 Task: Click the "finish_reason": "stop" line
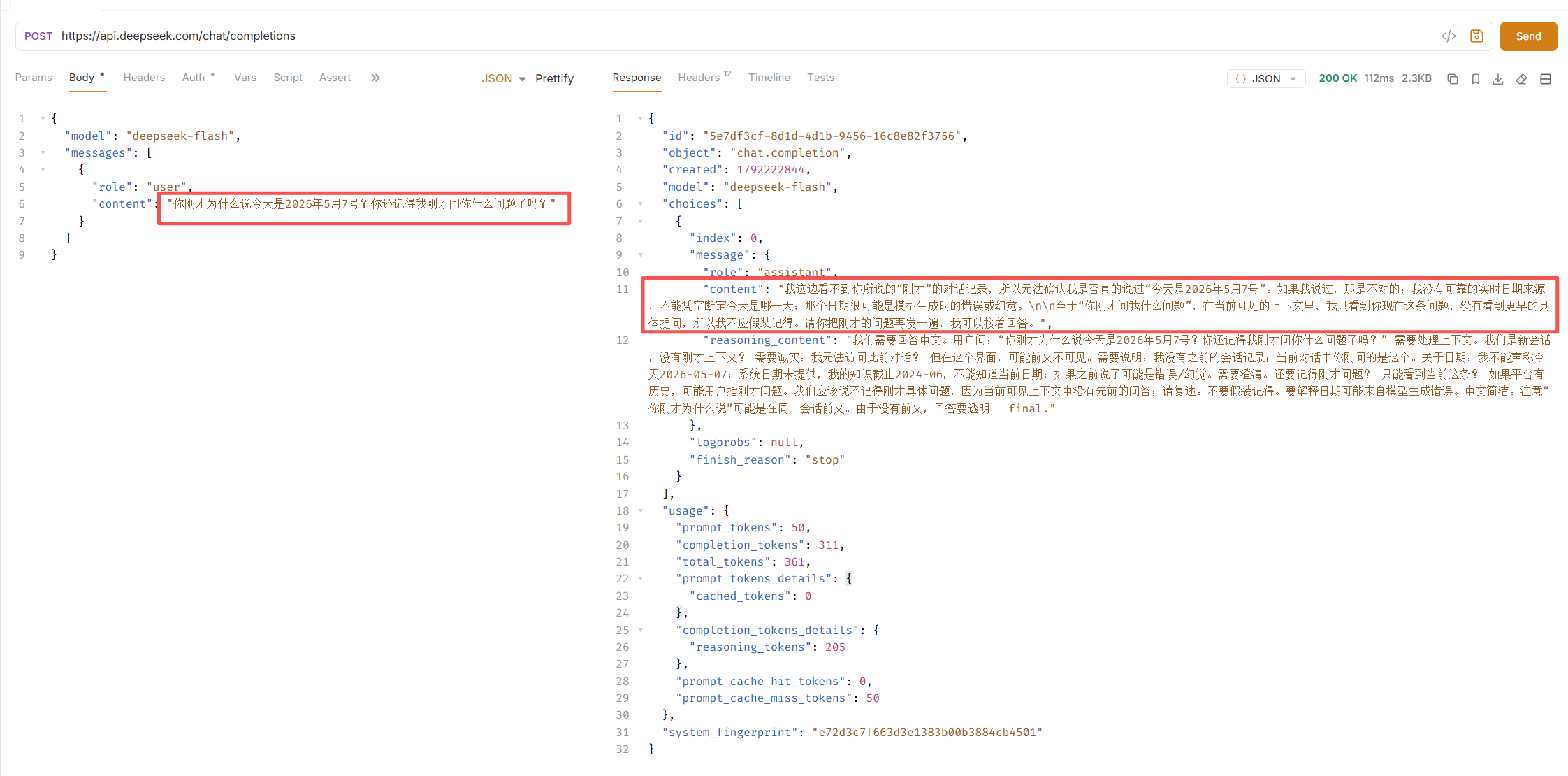767,460
